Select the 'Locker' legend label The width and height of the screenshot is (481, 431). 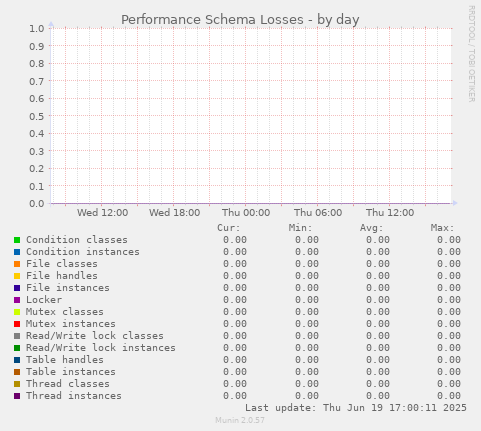pyautogui.click(x=44, y=300)
